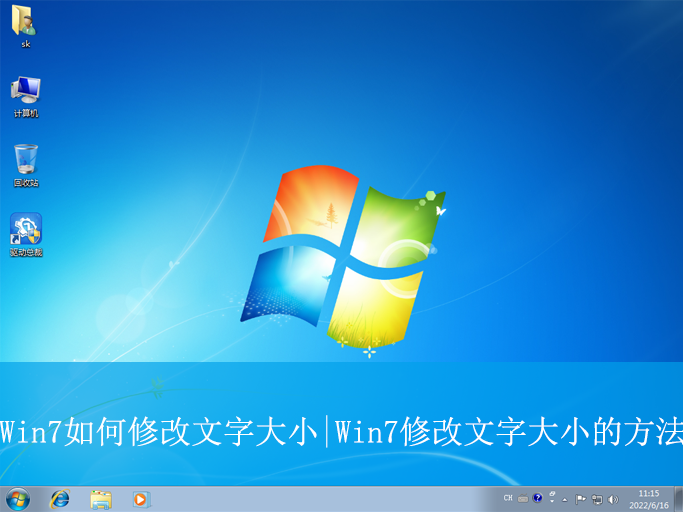Launch Windows Media Player from the taskbar
Image resolution: width=683 pixels, height=512 pixels.
pos(140,498)
